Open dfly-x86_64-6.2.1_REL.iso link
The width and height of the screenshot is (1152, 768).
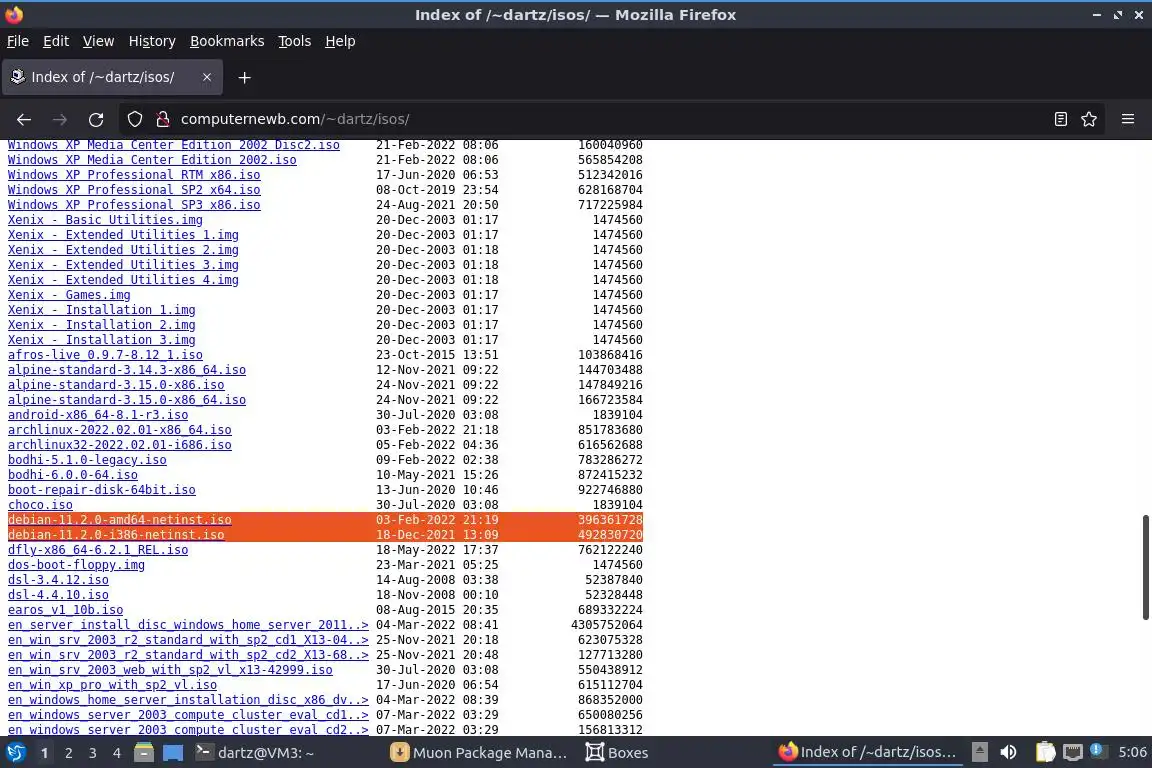[x=98, y=550]
